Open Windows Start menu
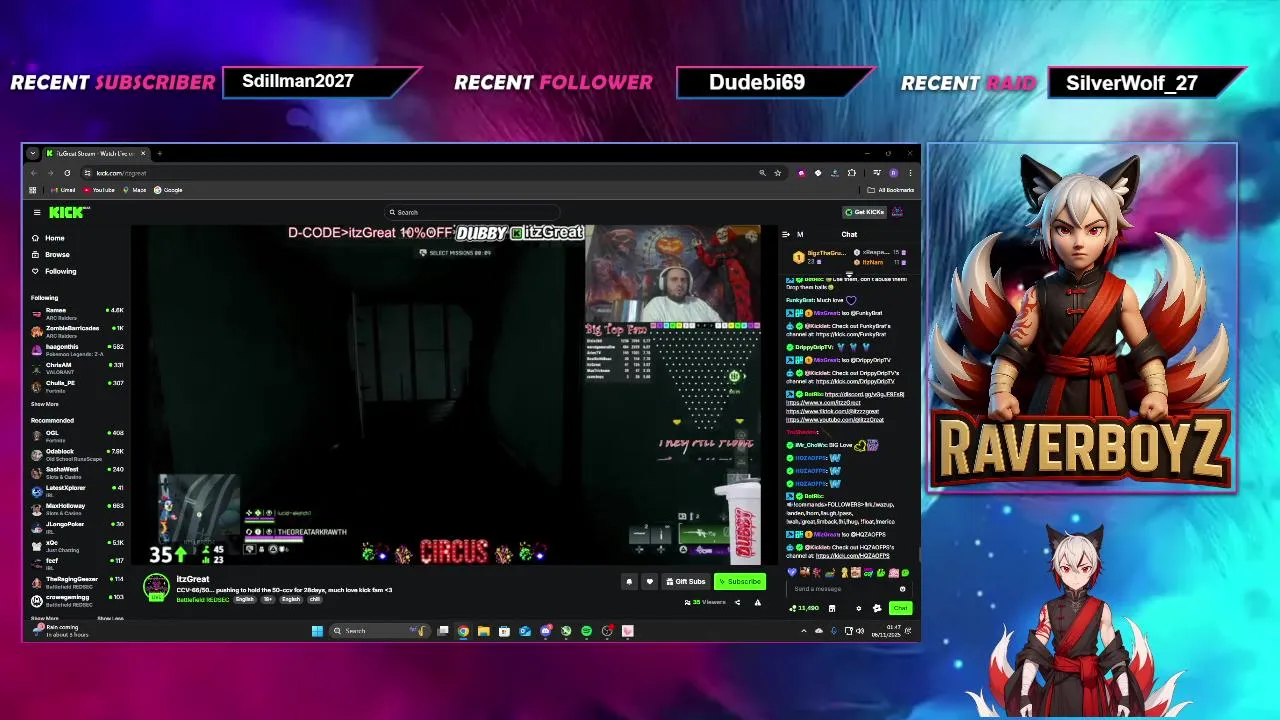Image resolution: width=1280 pixels, height=720 pixels. pos(317,631)
